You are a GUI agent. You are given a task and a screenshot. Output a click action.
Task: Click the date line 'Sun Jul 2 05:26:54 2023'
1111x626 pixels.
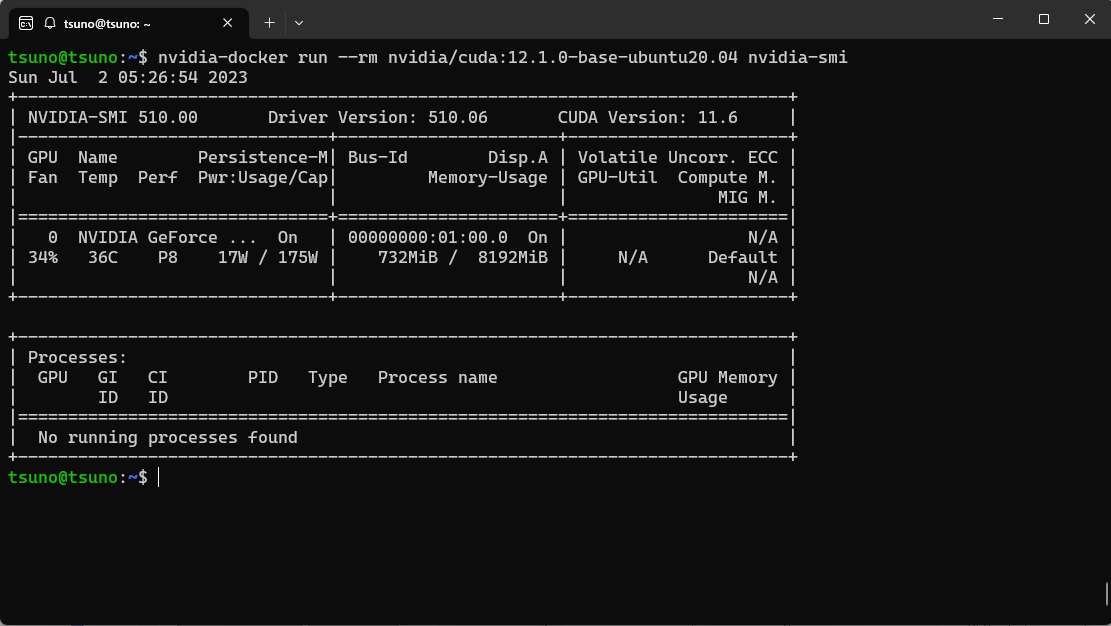pos(128,77)
